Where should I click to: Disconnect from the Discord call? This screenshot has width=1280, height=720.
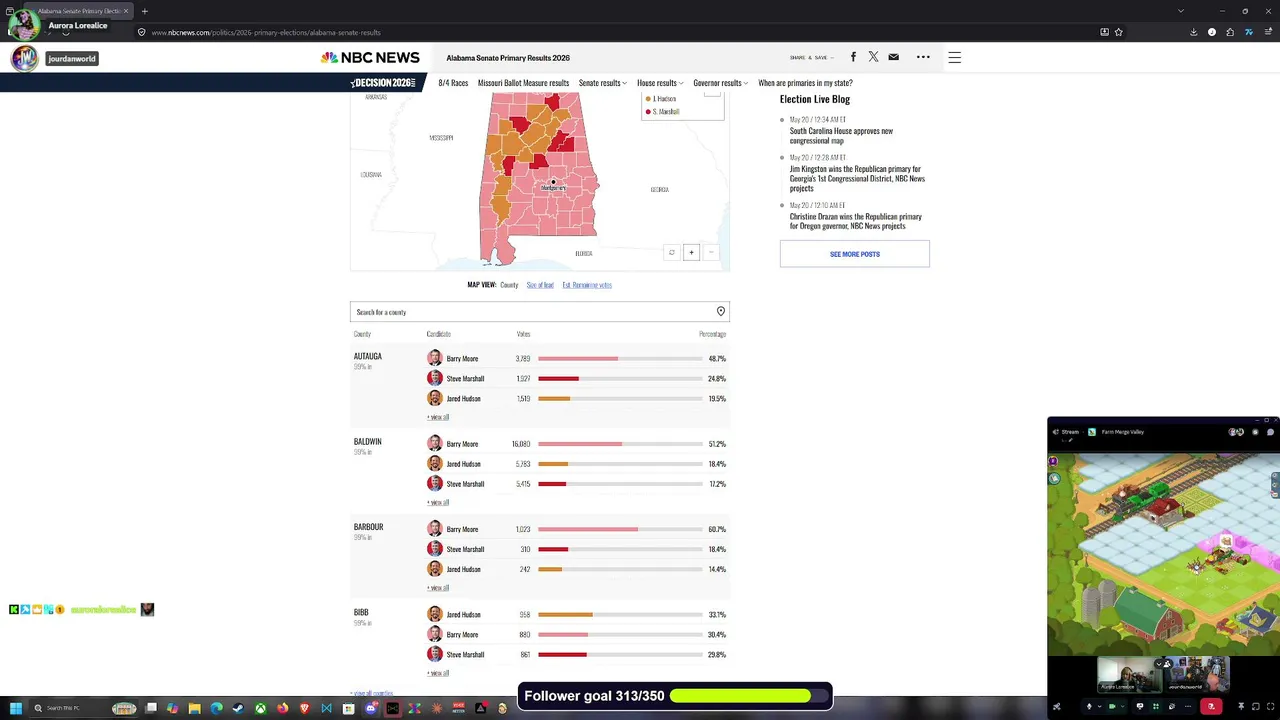tap(1211, 707)
